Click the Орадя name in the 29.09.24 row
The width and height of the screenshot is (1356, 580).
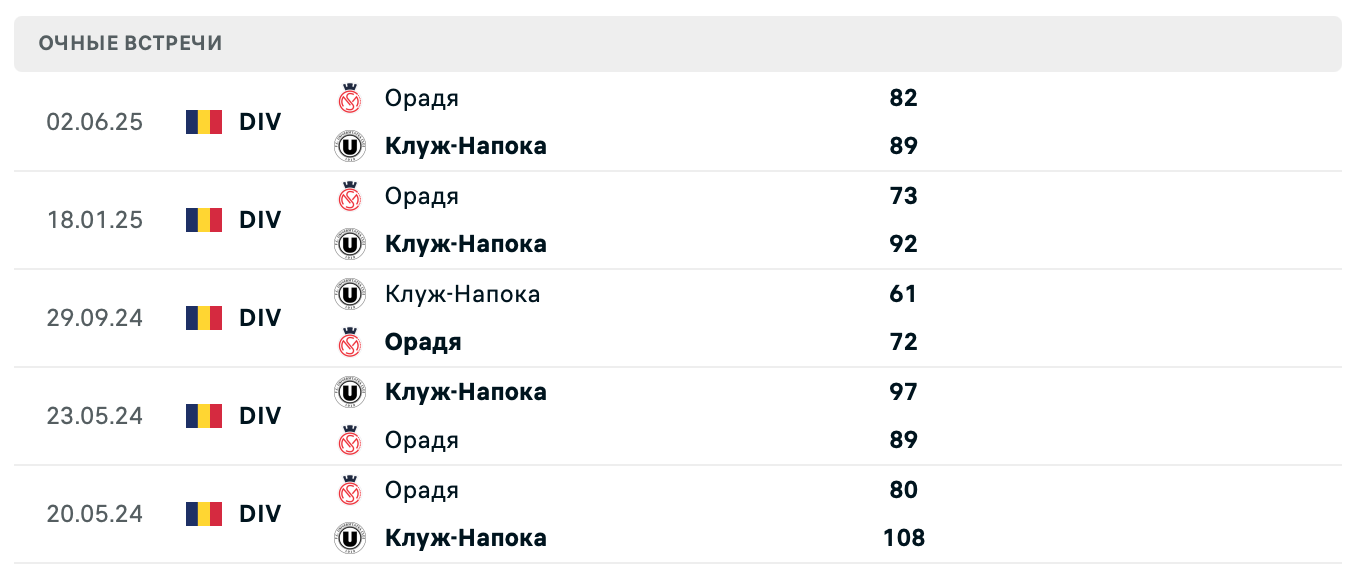(422, 342)
